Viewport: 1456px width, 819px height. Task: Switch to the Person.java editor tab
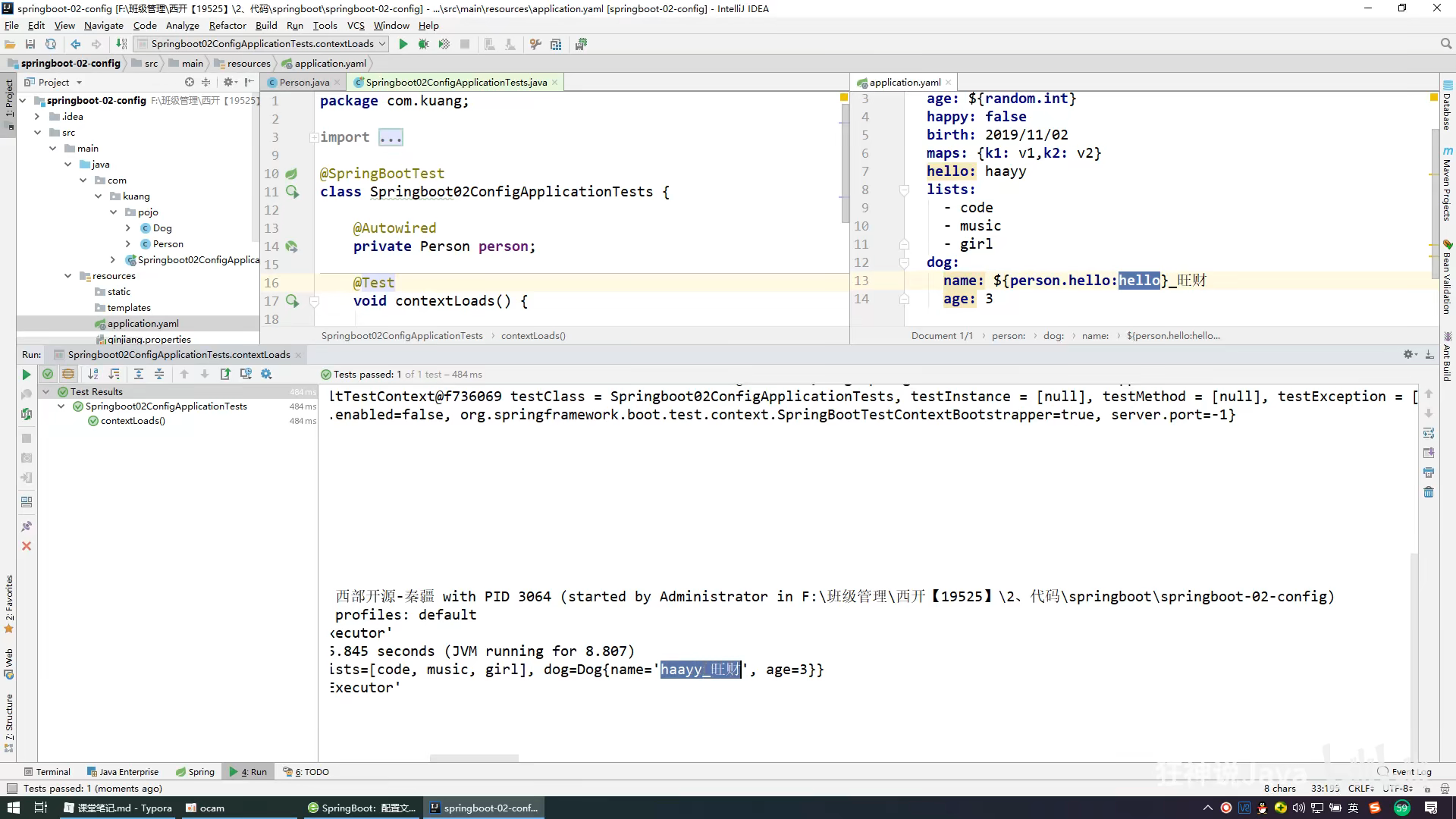tap(303, 82)
